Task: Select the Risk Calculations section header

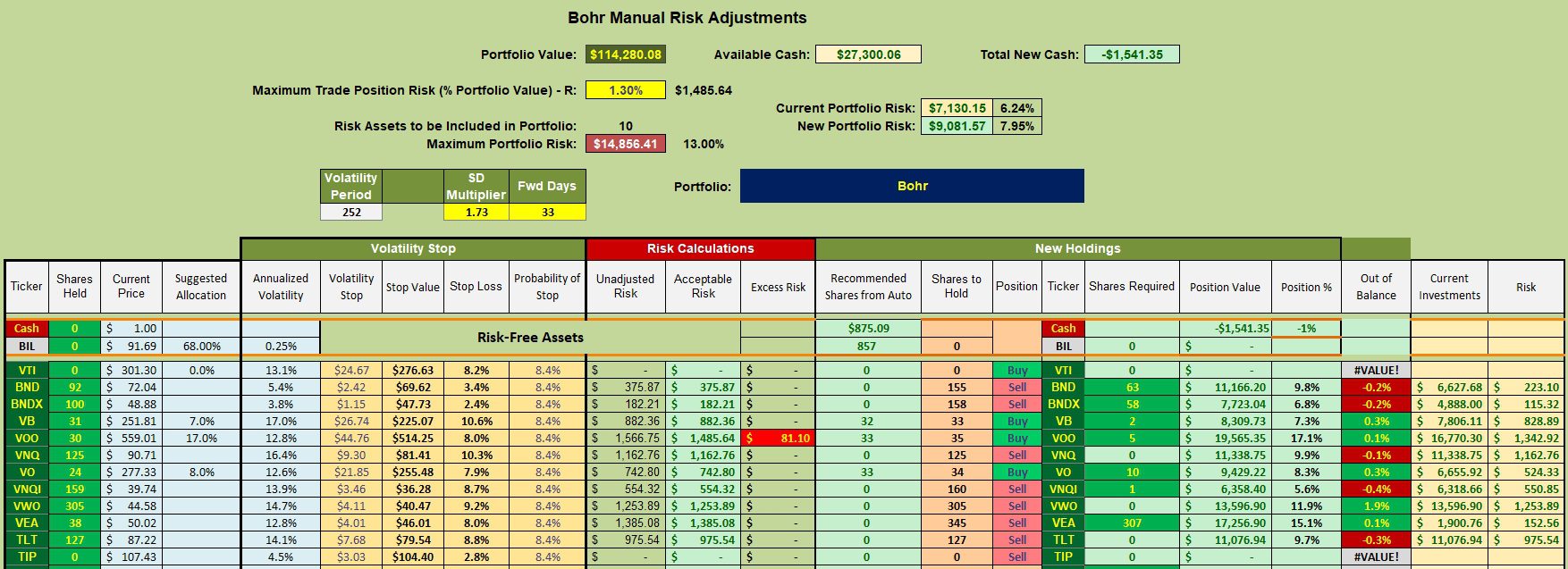Action: click(x=701, y=249)
